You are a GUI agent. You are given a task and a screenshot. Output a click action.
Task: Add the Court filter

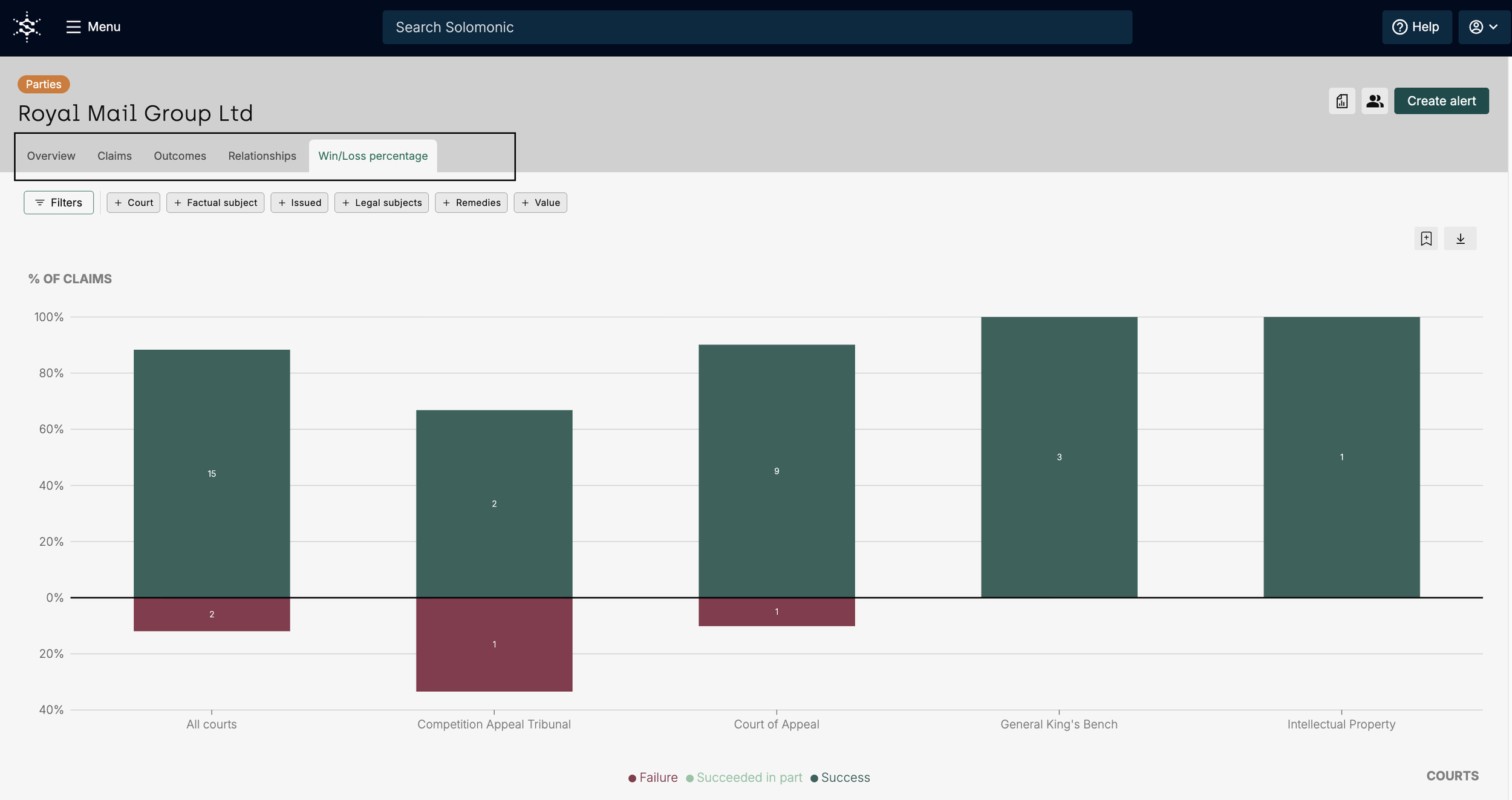134,203
